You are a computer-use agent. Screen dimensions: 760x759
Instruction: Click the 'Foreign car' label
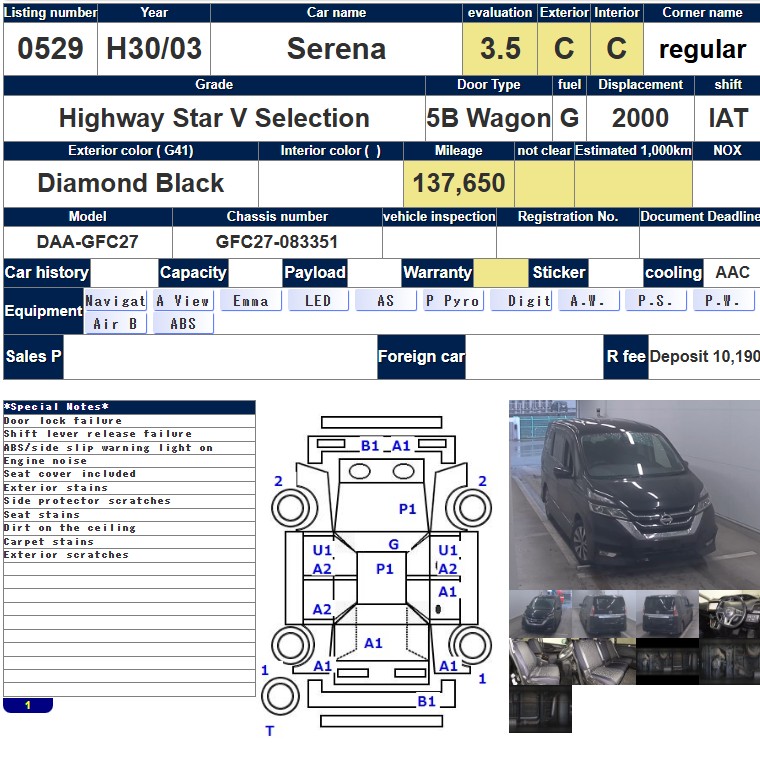(x=421, y=357)
